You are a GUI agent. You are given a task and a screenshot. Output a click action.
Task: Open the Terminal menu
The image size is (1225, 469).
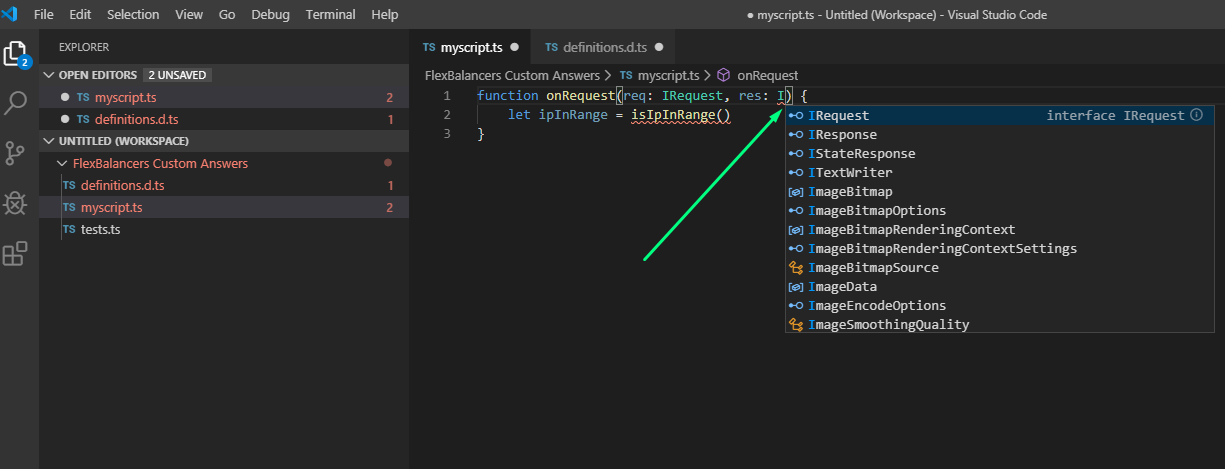point(328,15)
